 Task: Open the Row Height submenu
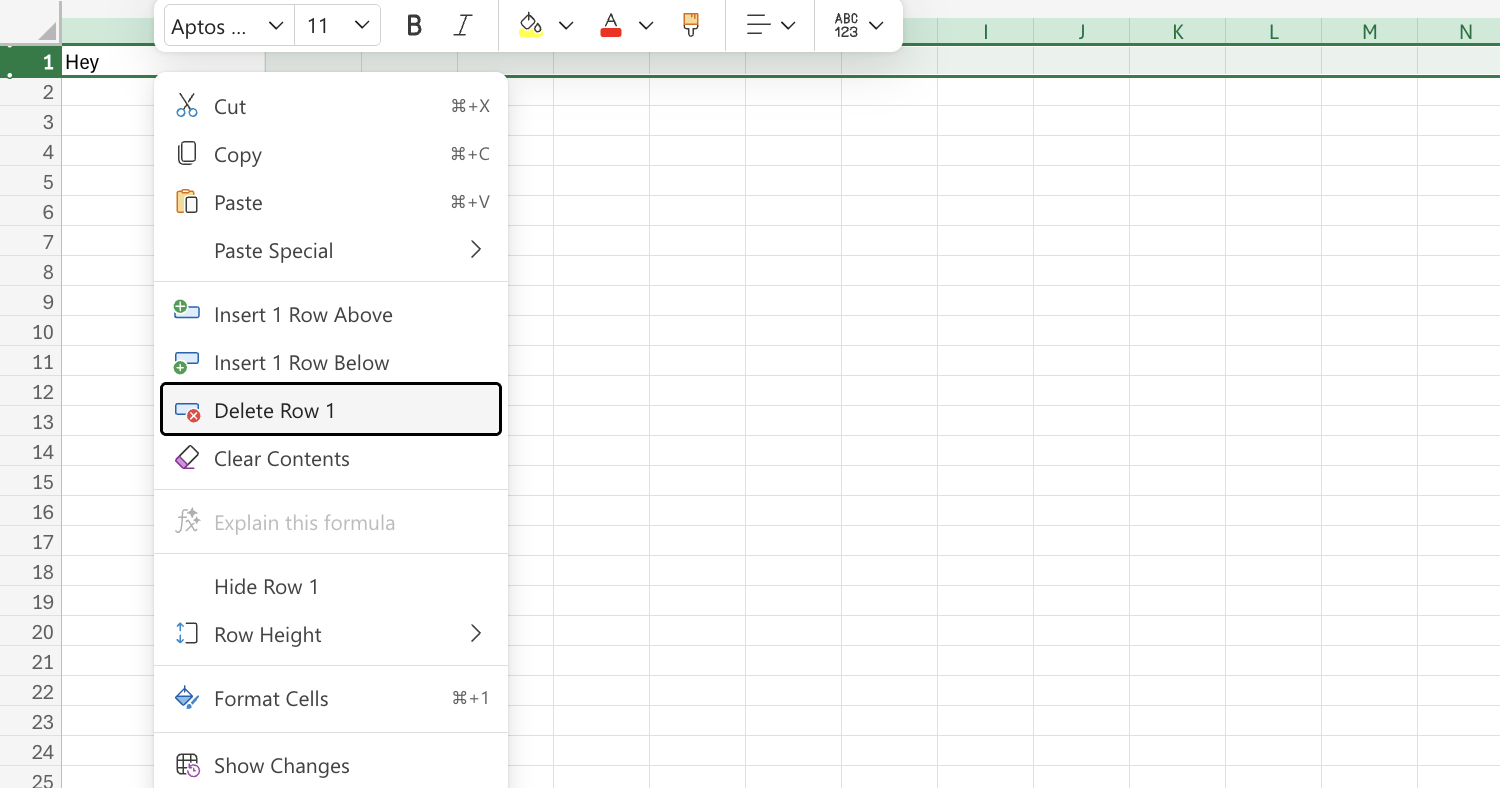click(330, 634)
